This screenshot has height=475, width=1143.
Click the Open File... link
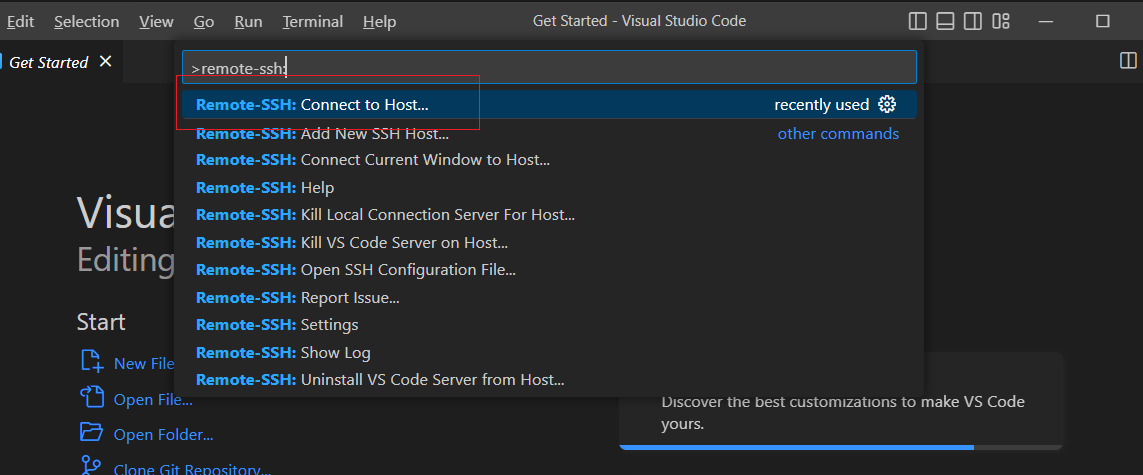153,399
